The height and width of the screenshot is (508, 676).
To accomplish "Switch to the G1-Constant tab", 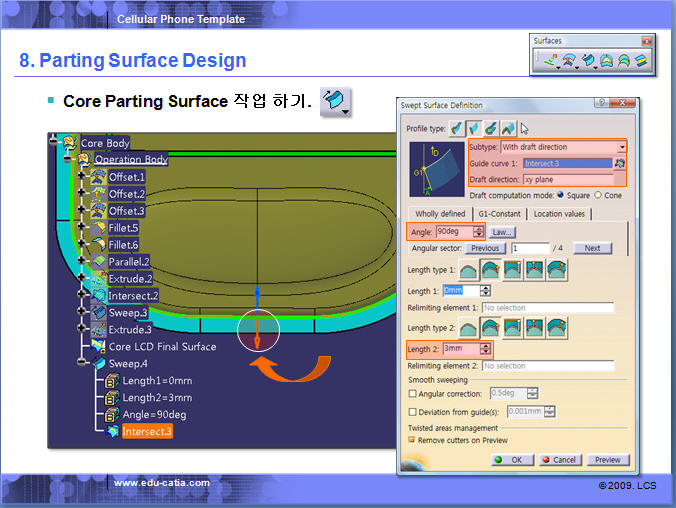I will click(500, 214).
